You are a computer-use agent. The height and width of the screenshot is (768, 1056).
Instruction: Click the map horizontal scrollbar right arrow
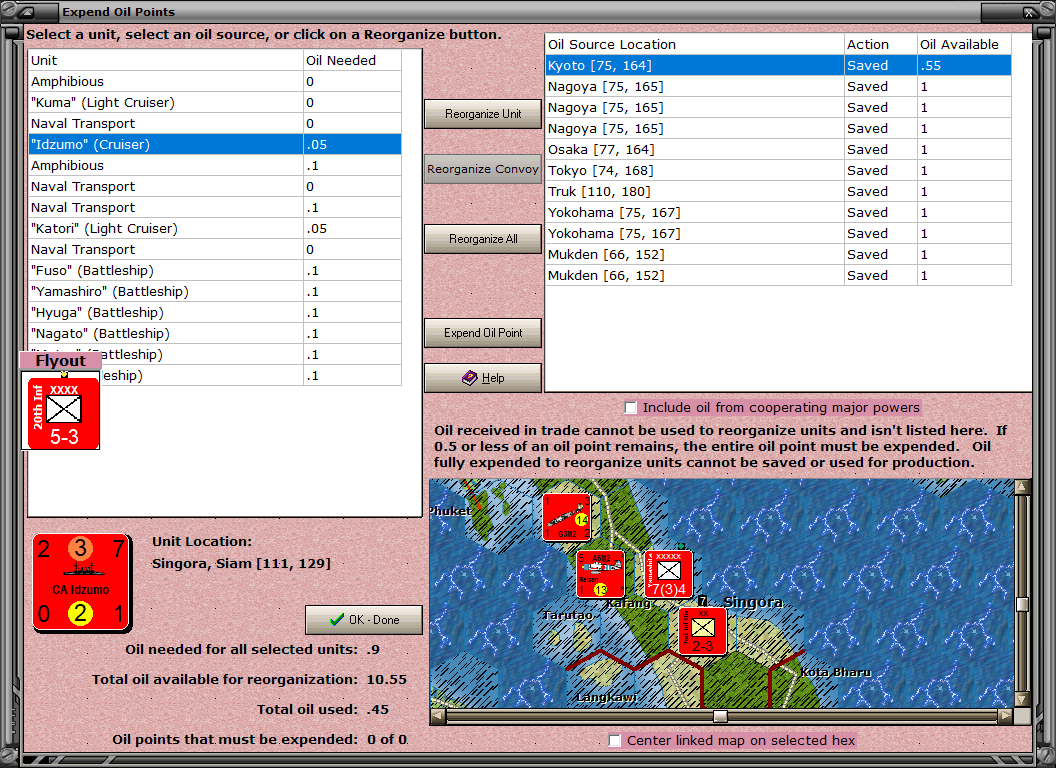click(1005, 716)
